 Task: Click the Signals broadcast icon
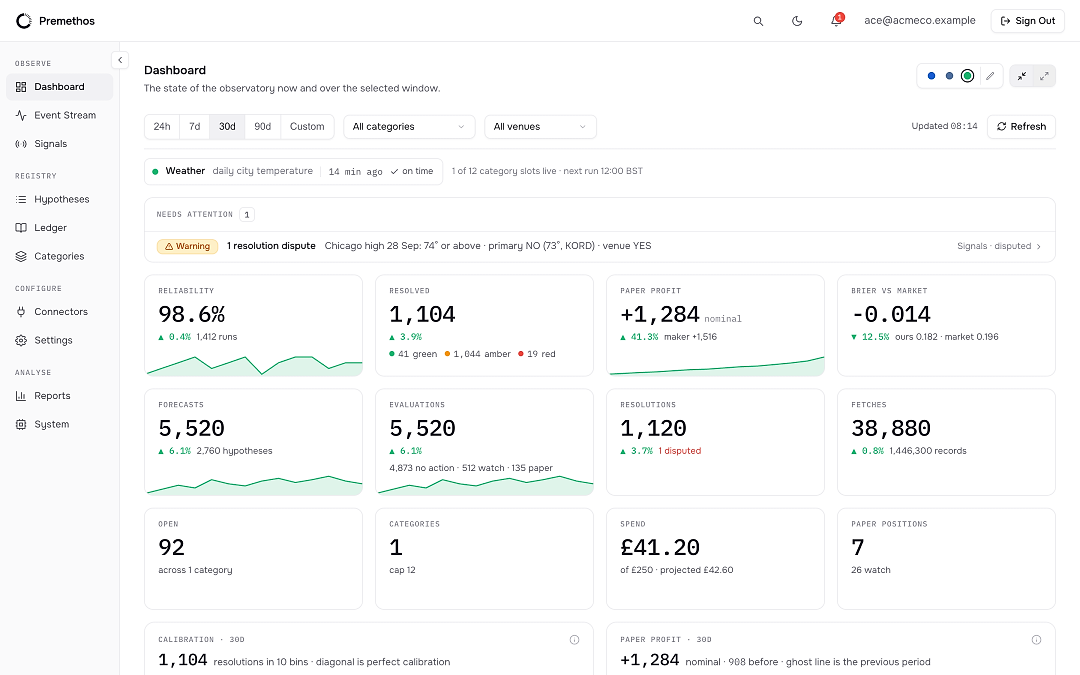point(21,144)
